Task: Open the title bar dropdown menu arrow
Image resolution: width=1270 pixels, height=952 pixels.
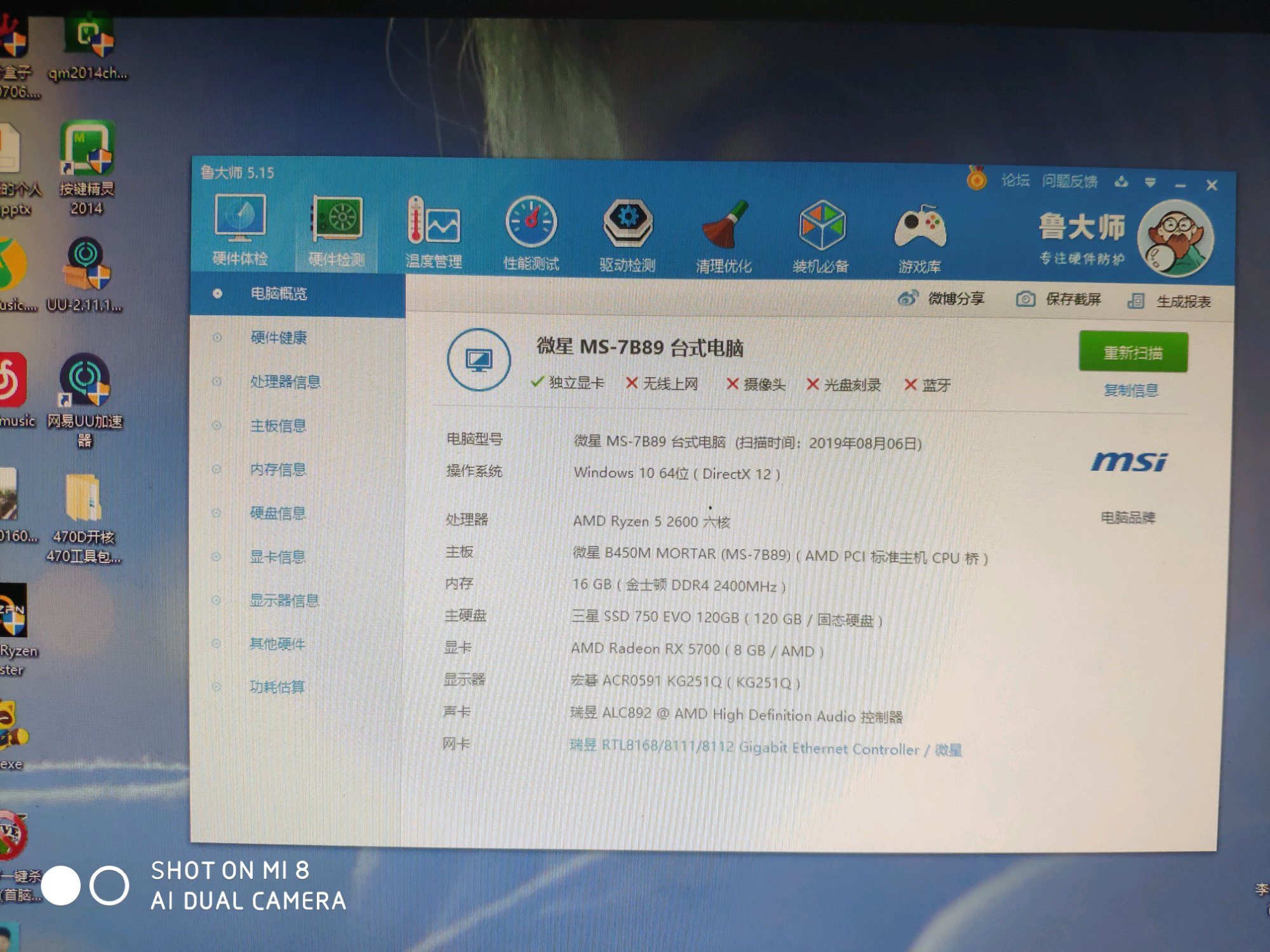Action: [1151, 183]
